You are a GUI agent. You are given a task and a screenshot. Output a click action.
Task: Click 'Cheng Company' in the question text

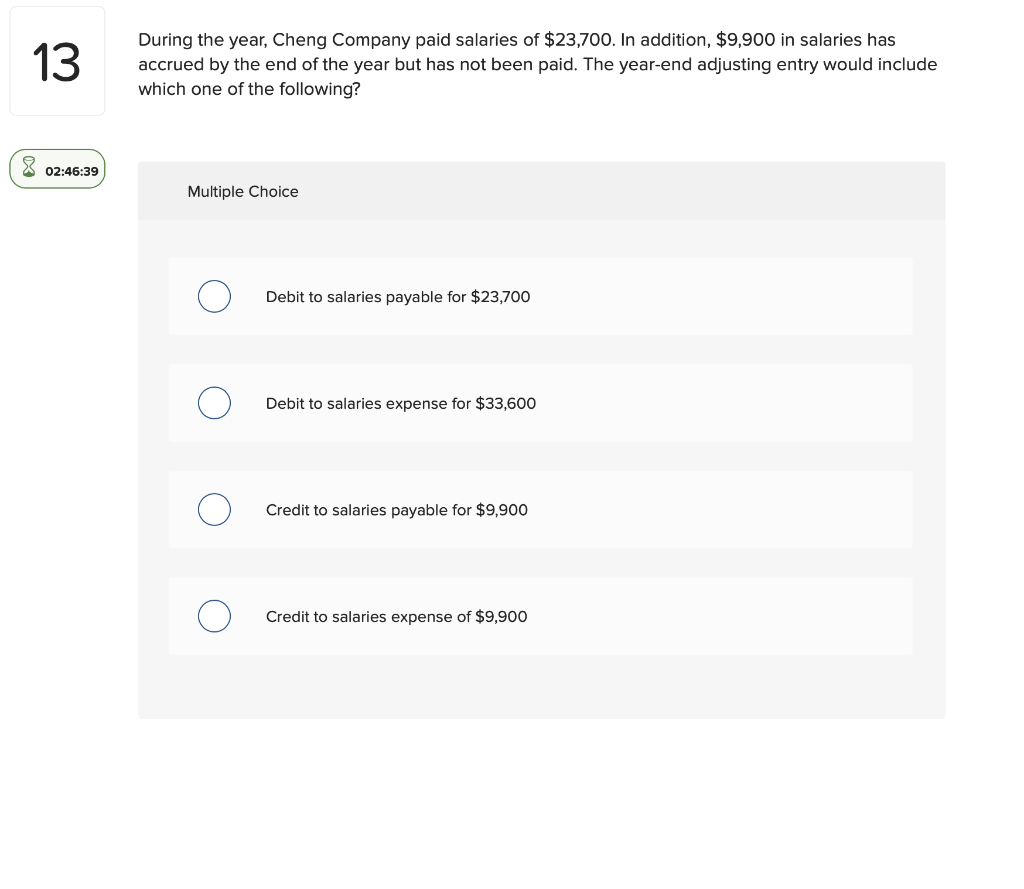(x=332, y=40)
